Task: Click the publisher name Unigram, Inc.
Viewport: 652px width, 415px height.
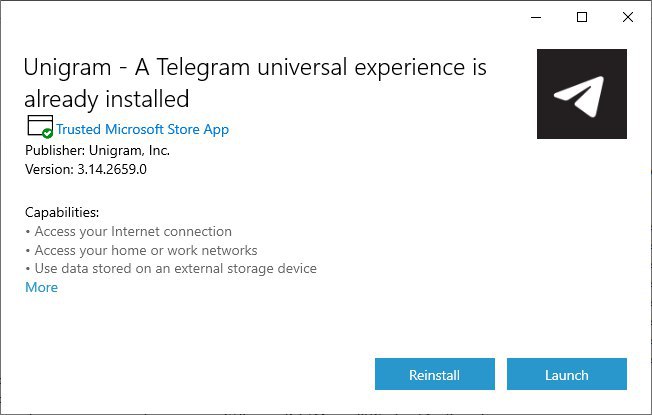Action: tap(129, 150)
